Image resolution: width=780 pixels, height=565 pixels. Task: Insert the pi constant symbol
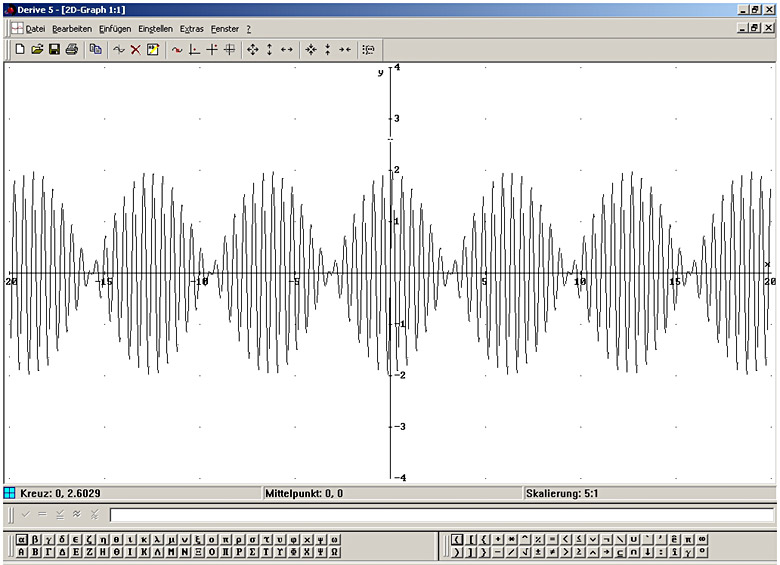point(688,539)
